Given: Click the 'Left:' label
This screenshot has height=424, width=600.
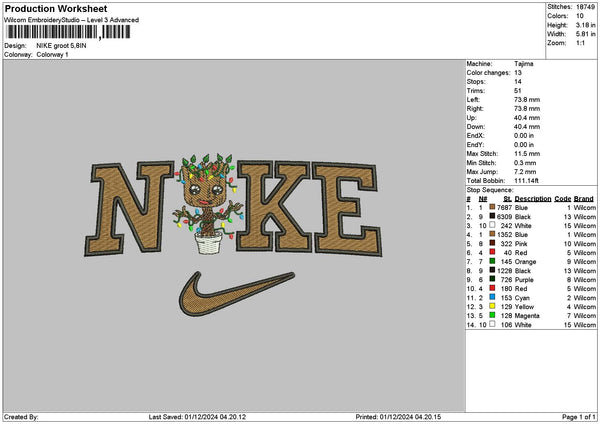Looking at the screenshot, I should [x=473, y=99].
